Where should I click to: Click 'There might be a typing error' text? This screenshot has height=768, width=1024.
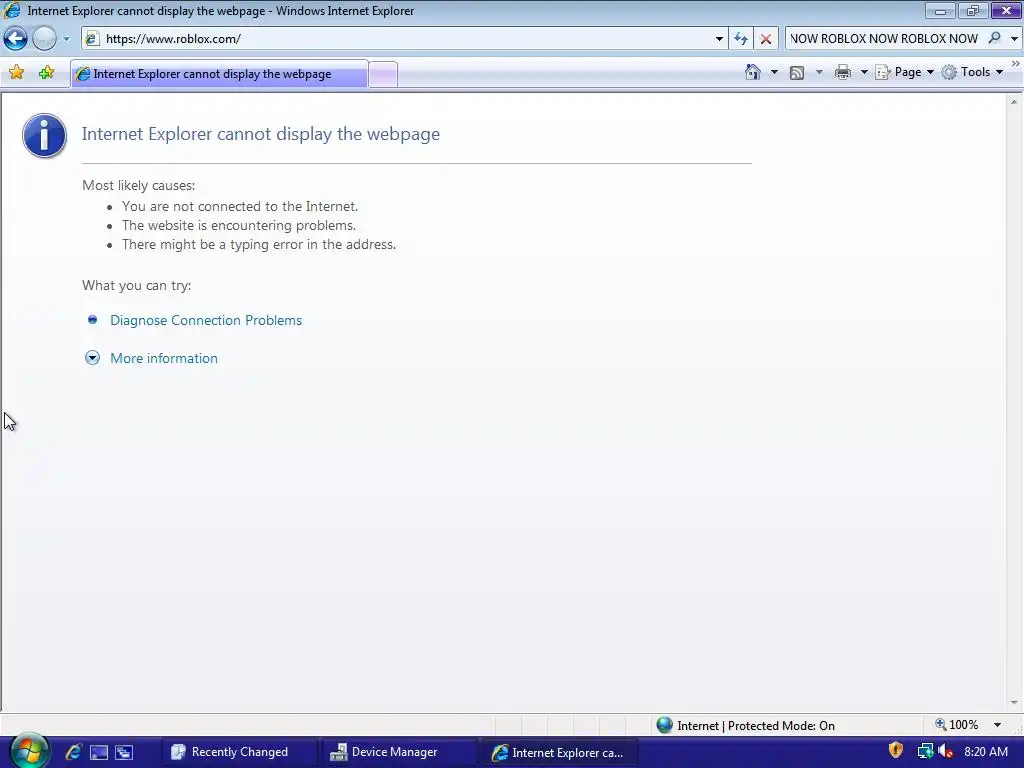259,244
